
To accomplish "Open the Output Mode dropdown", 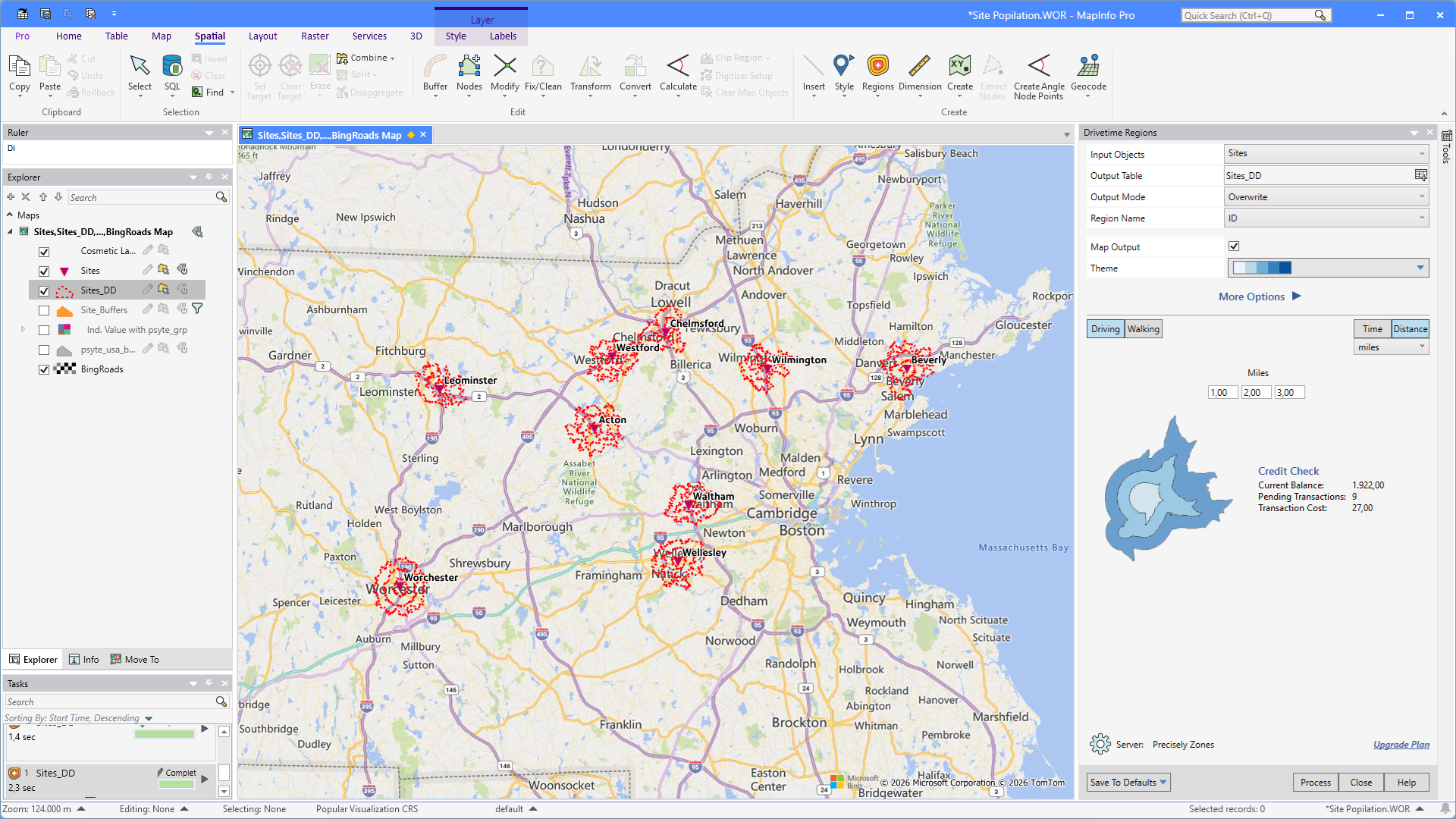I will click(x=1326, y=197).
